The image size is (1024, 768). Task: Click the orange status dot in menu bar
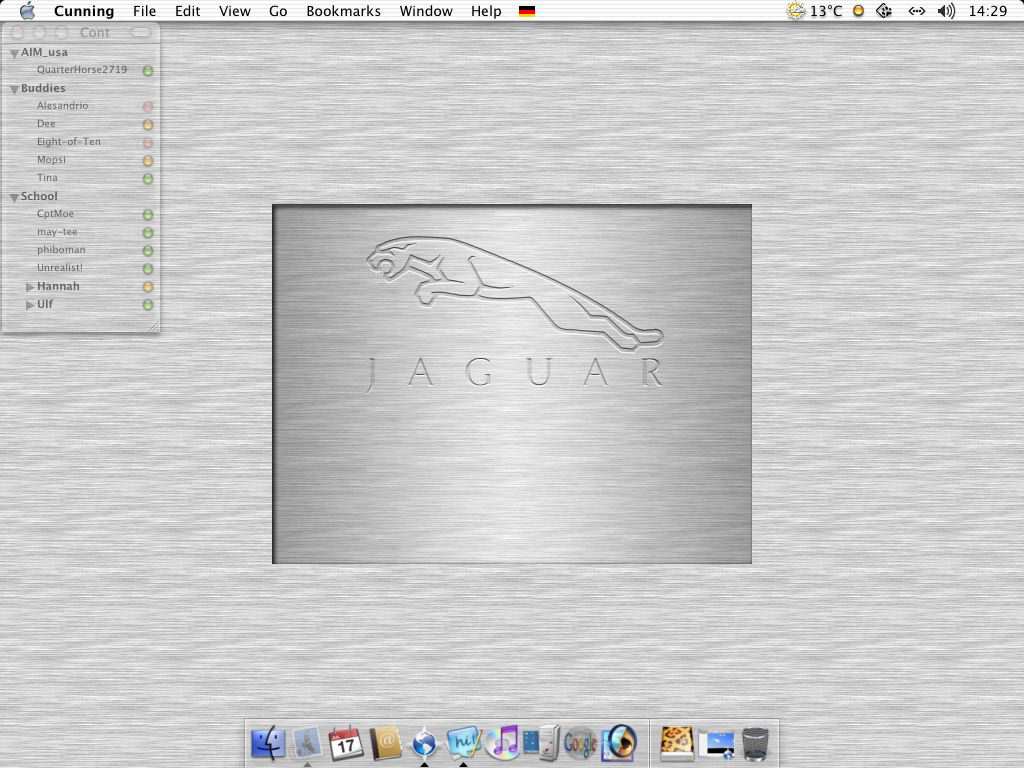tap(858, 11)
